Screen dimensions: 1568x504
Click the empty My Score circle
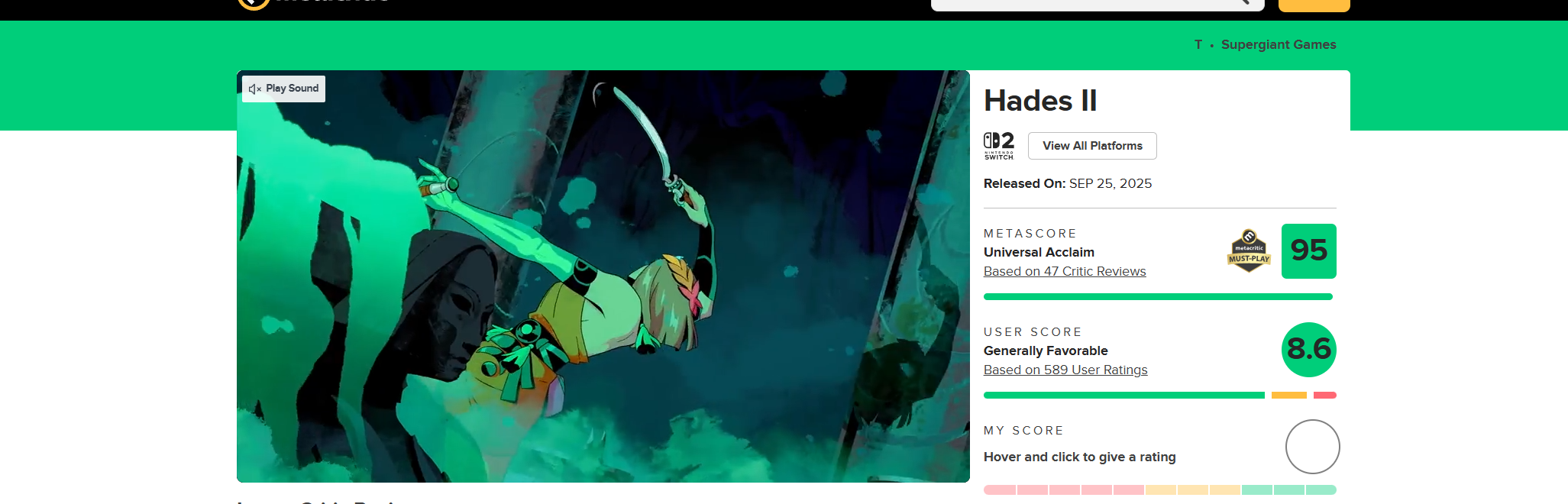pyautogui.click(x=1313, y=447)
